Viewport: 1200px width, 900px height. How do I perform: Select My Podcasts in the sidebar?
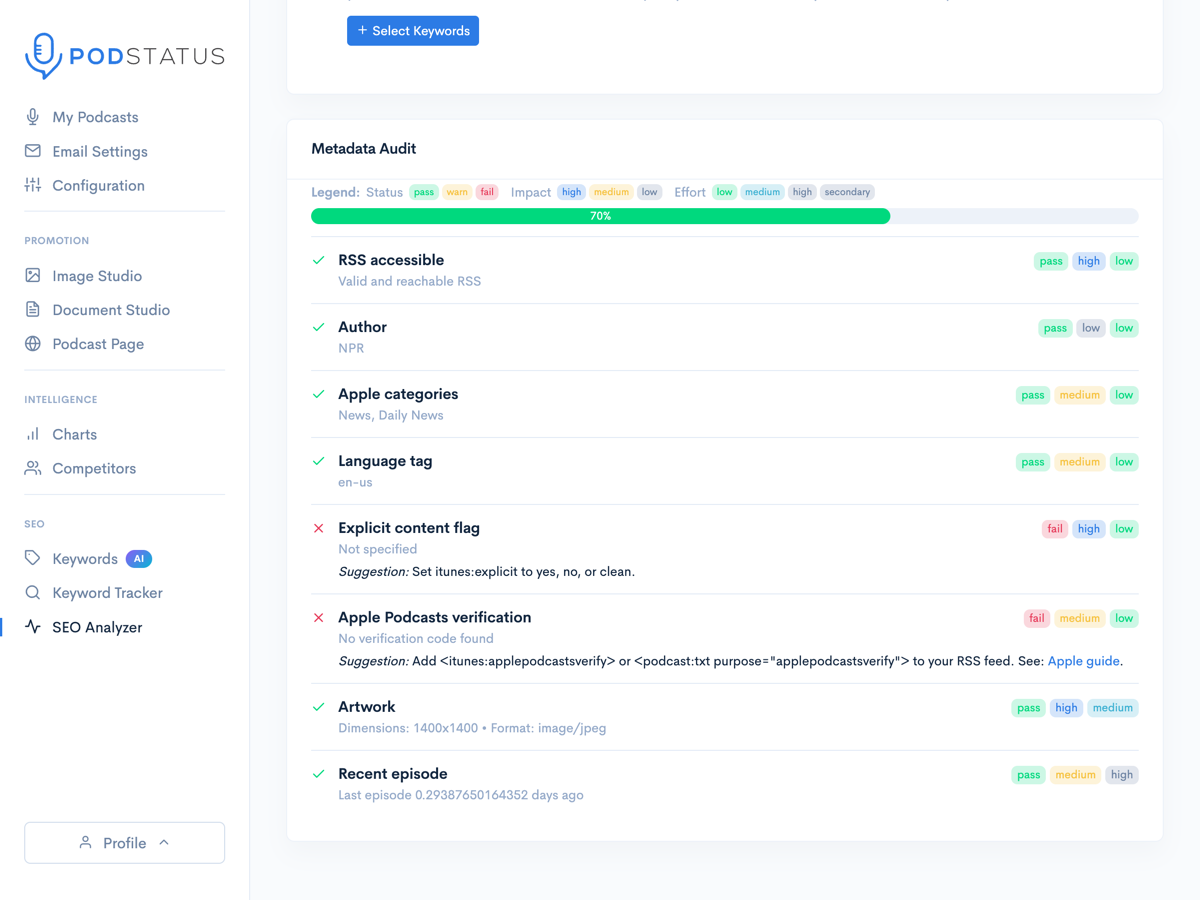pos(95,117)
